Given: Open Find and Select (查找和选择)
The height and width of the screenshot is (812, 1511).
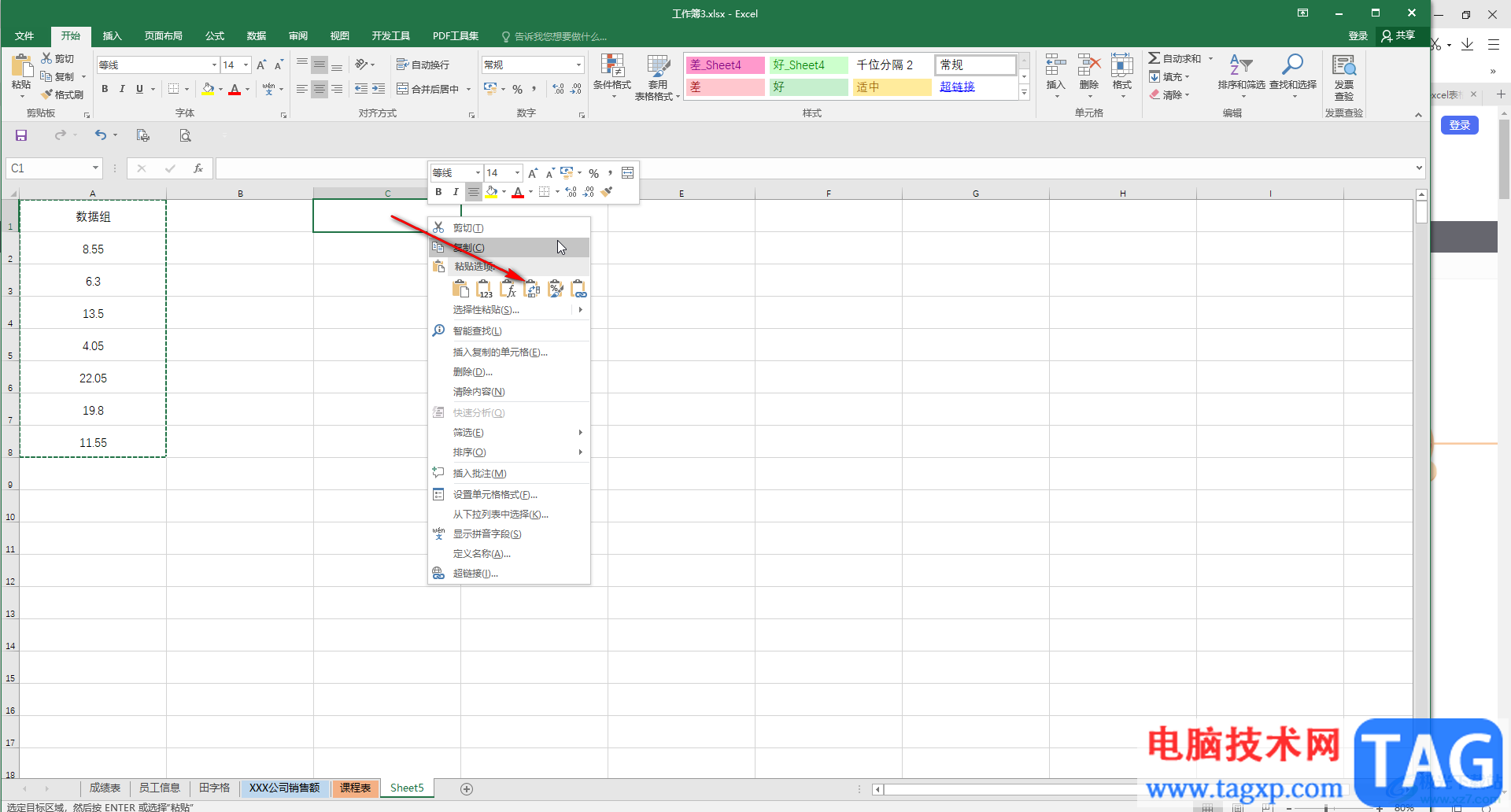Looking at the screenshot, I should pos(1292,76).
